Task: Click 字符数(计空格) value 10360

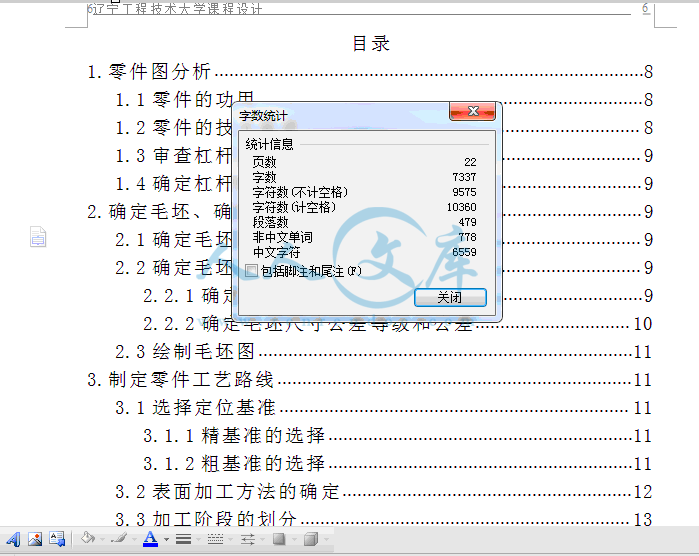Action: (462, 207)
